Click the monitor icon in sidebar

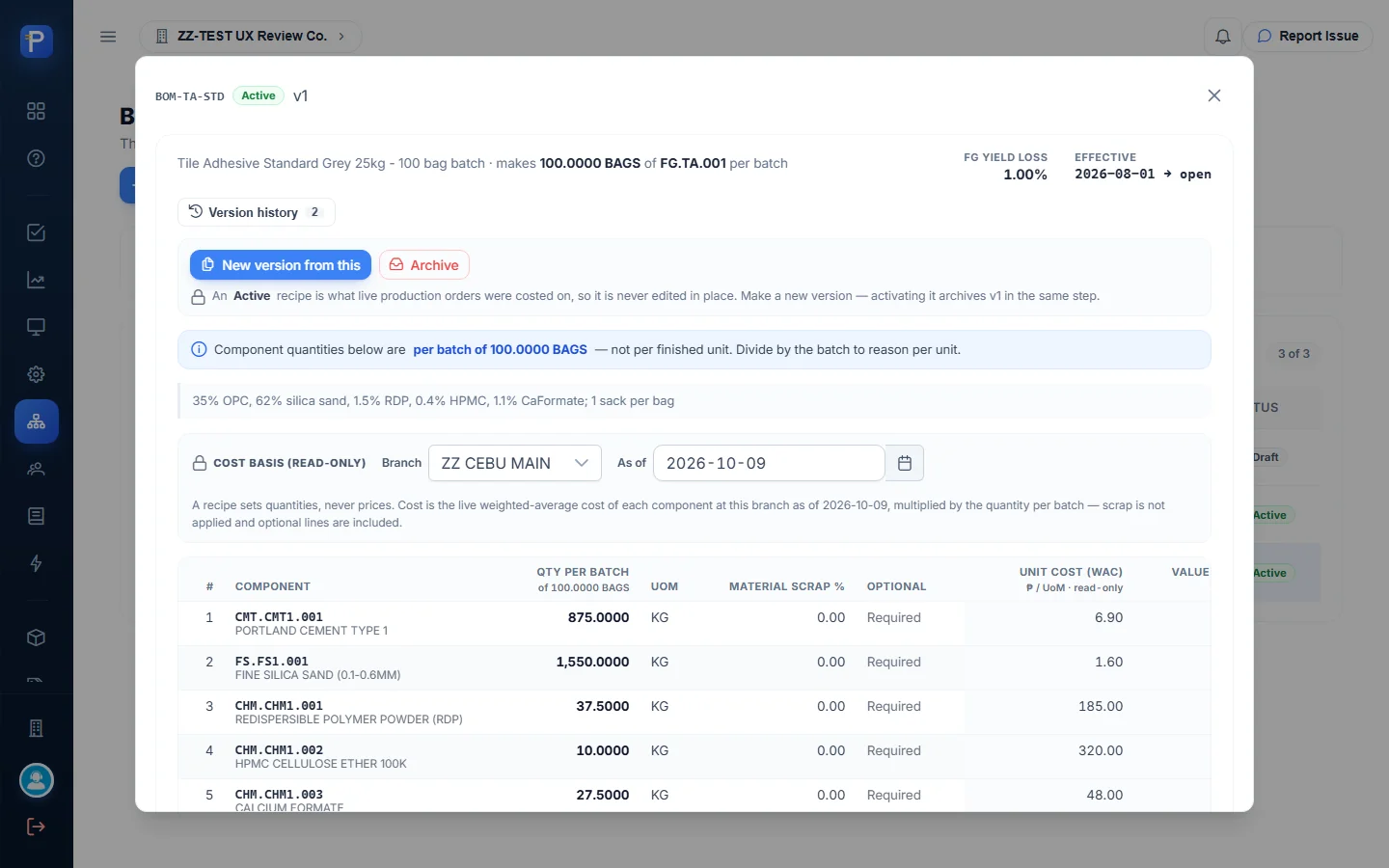point(37,327)
